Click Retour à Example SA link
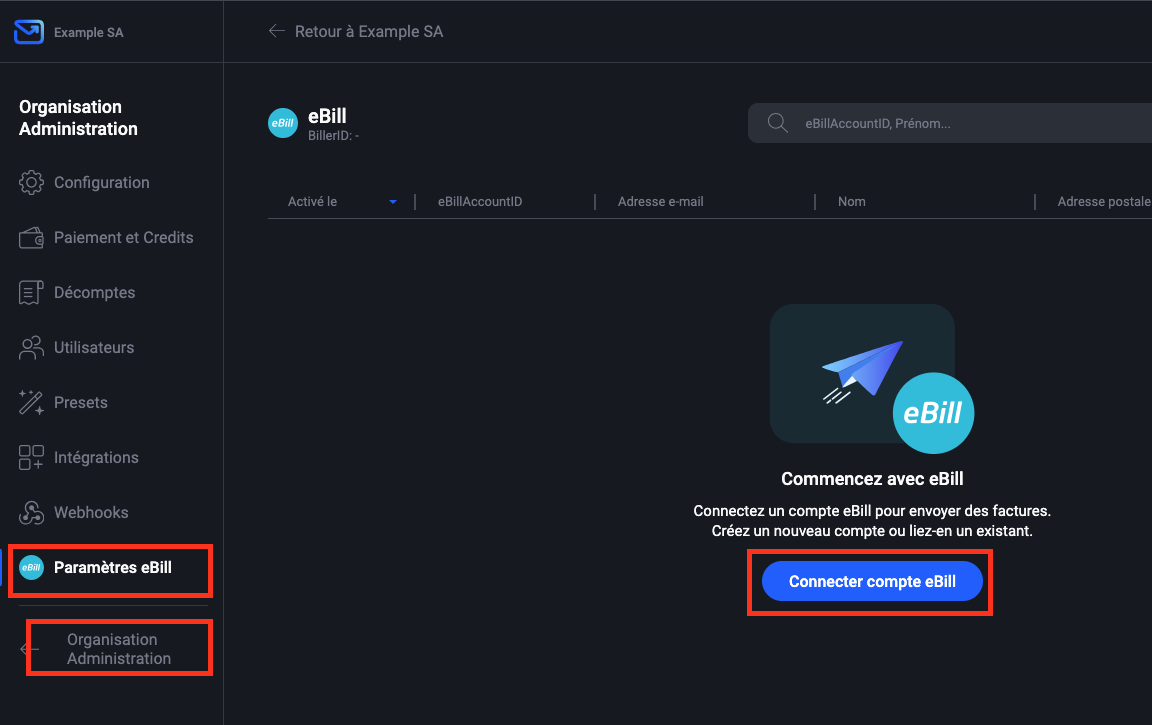The height and width of the screenshot is (725, 1152). pyautogui.click(x=369, y=32)
